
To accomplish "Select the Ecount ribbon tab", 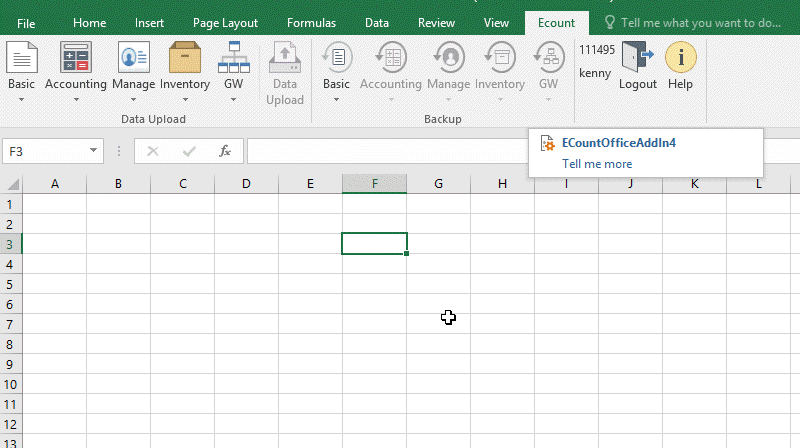I will pos(556,23).
